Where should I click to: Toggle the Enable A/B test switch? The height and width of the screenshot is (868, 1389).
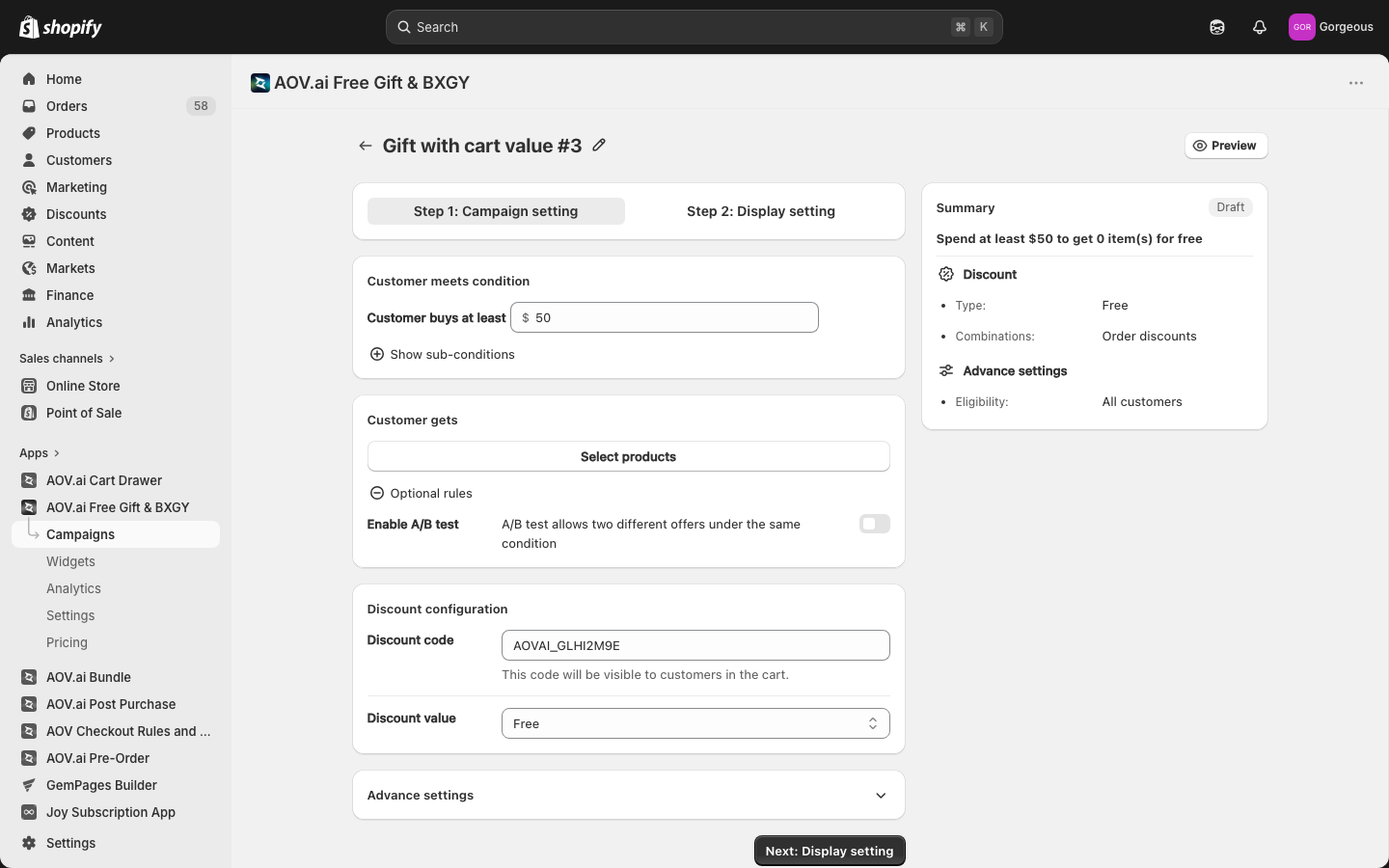(875, 524)
